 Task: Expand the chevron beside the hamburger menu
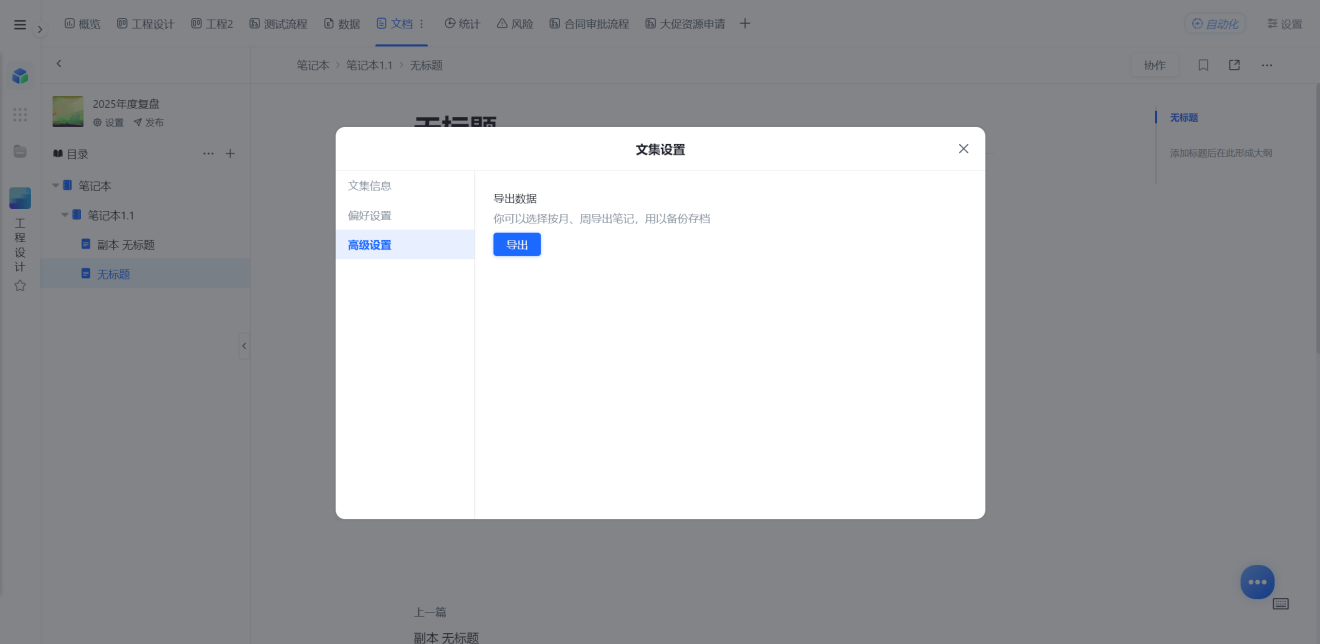point(40,30)
